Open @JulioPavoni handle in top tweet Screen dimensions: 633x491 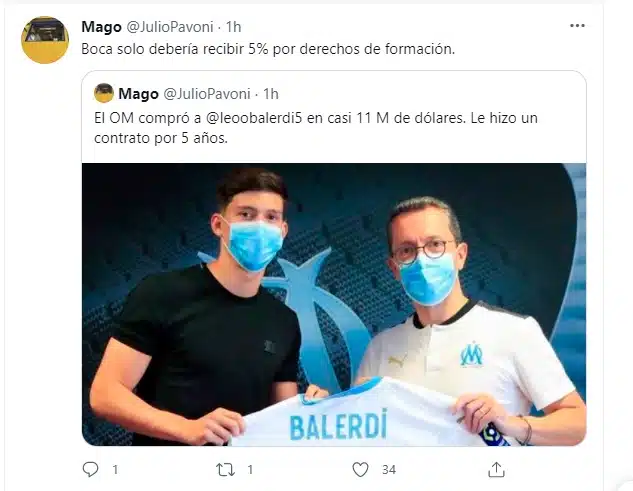point(170,27)
